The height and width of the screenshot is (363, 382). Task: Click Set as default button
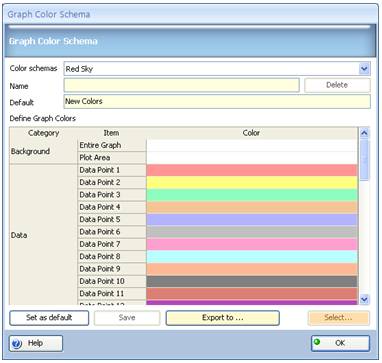pyautogui.click(x=49, y=318)
